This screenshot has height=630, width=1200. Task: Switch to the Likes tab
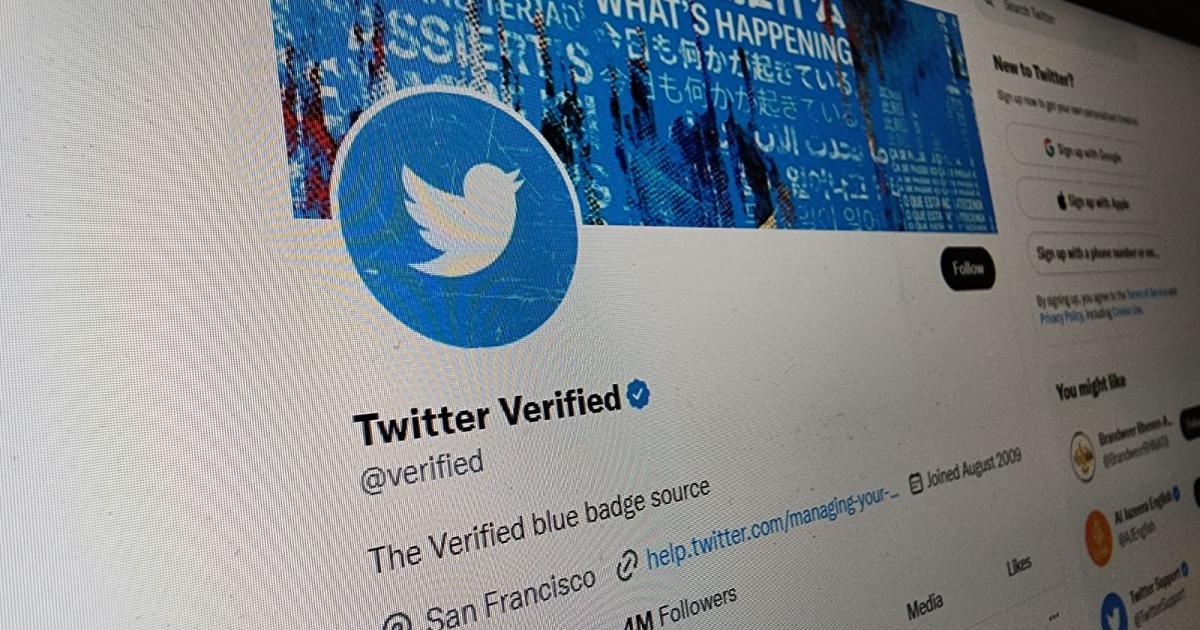1019,567
